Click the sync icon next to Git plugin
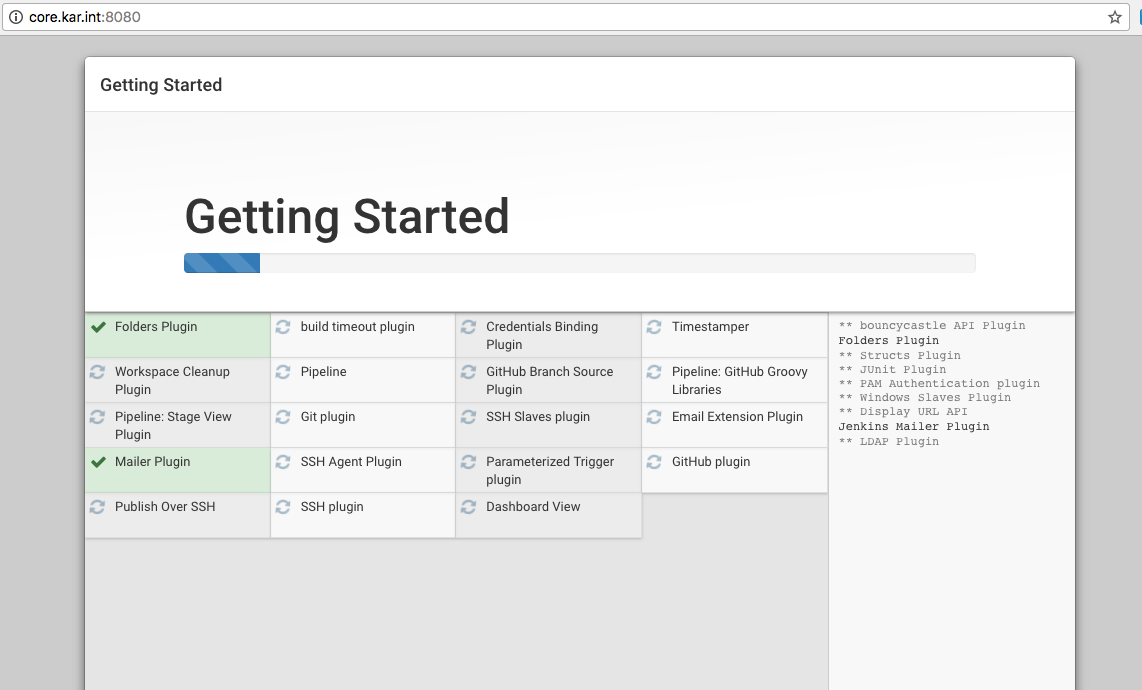Screen dimensions: 1142x690 pyautogui.click(x=283, y=417)
